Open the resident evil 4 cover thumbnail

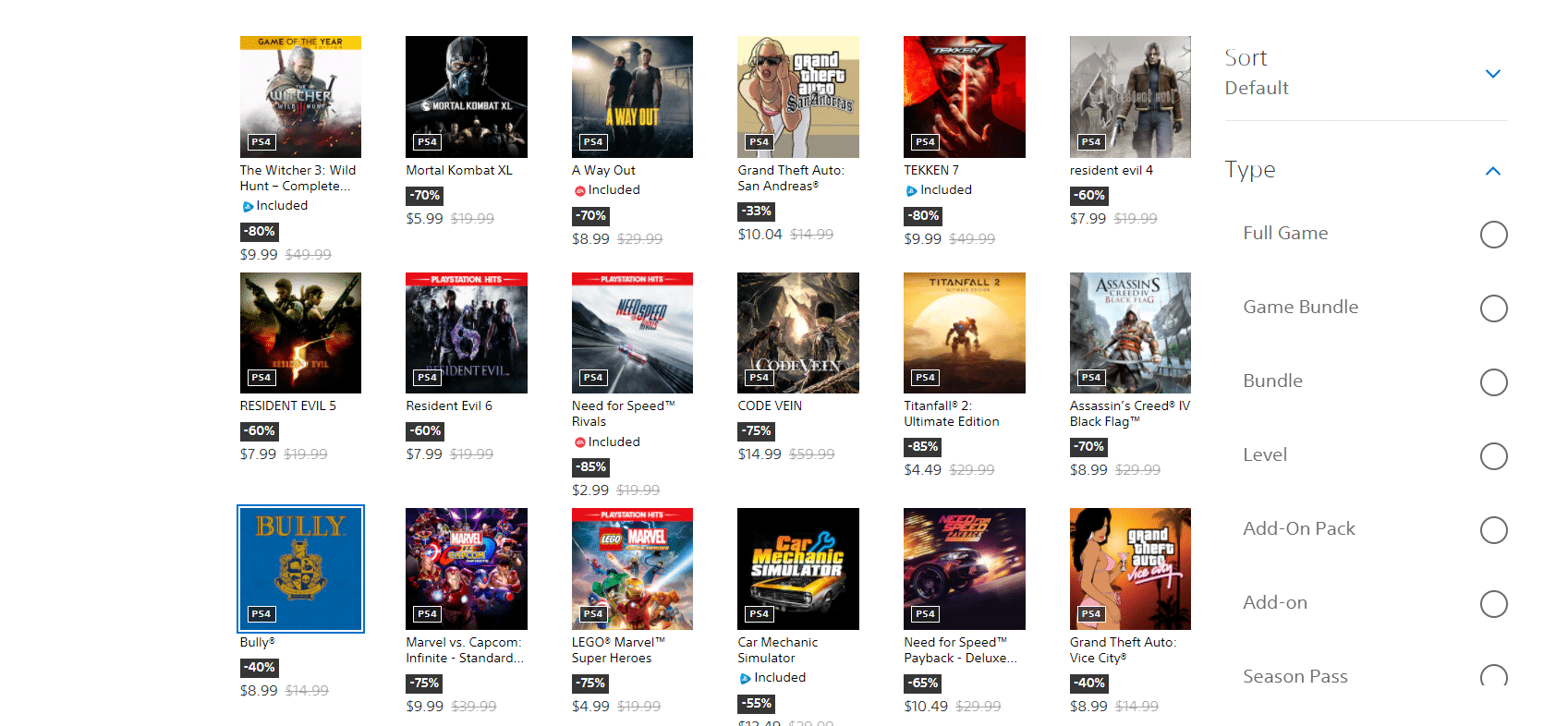tap(1130, 97)
